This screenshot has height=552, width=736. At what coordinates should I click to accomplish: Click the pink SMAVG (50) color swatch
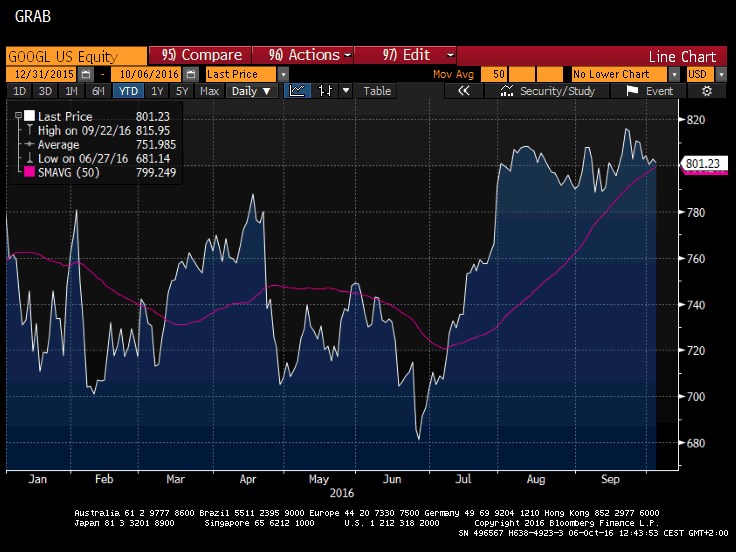tap(29, 172)
